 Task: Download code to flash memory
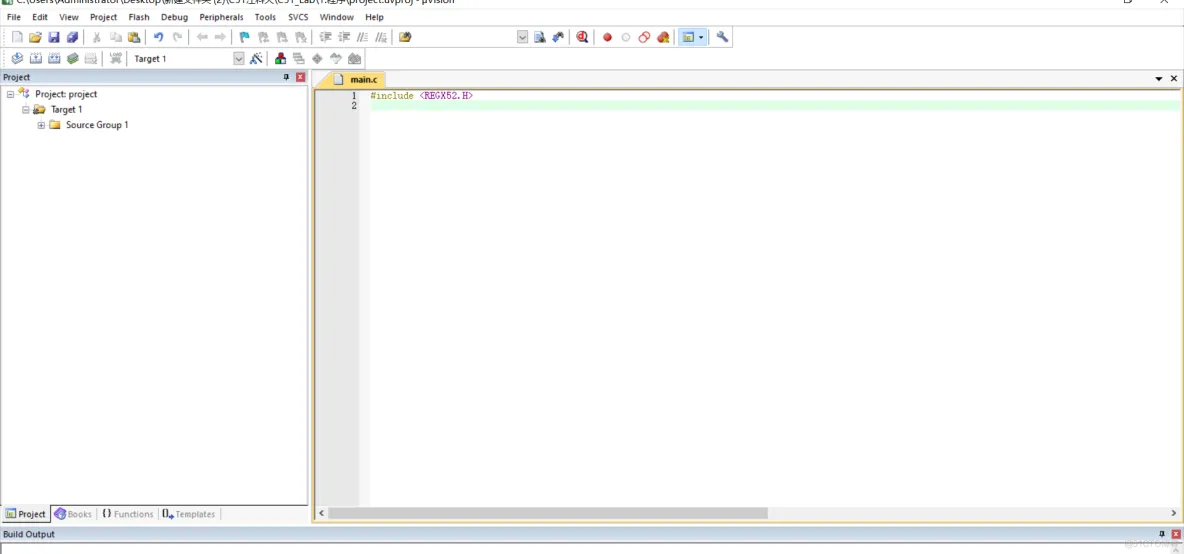pos(116,58)
